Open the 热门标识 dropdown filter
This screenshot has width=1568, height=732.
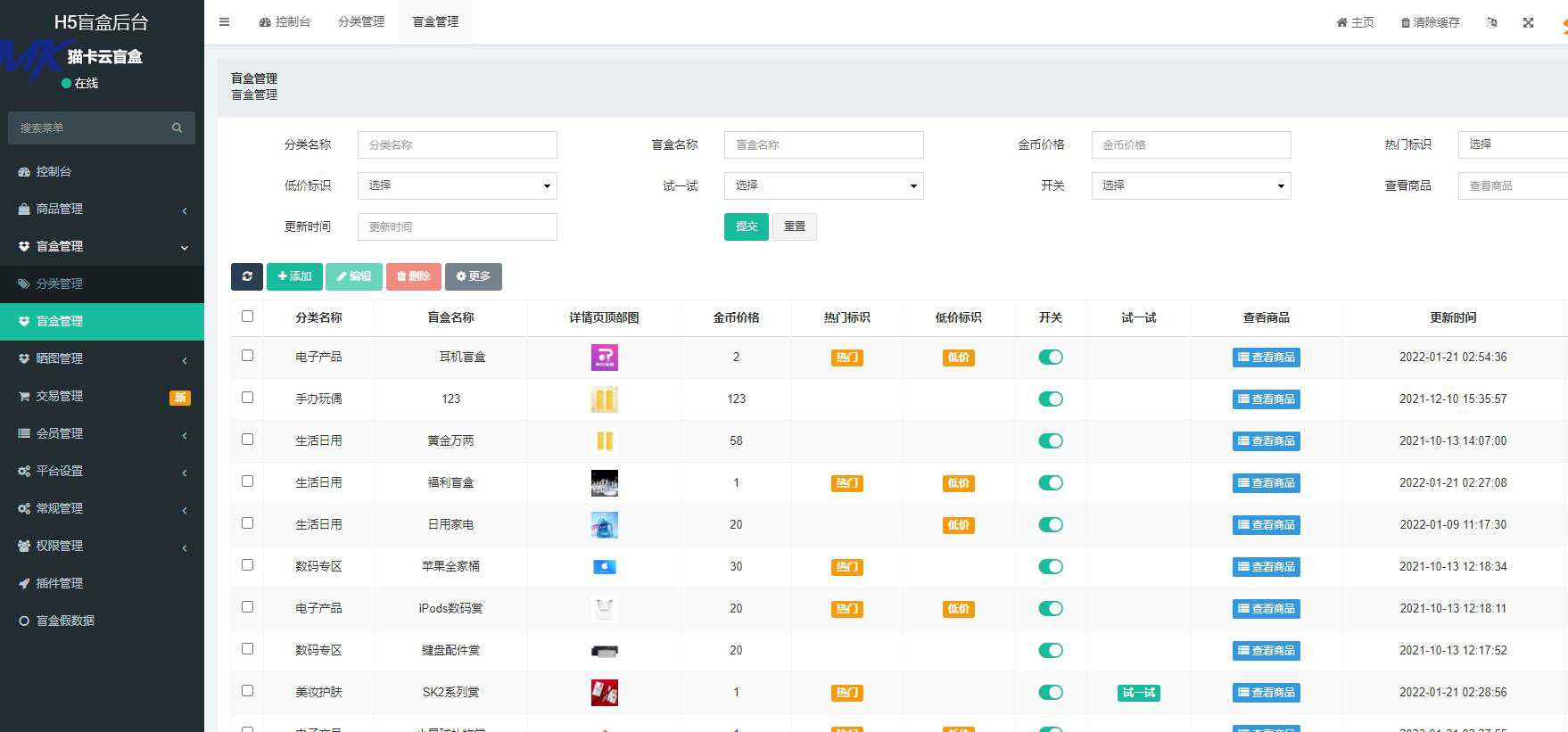[x=1513, y=144]
